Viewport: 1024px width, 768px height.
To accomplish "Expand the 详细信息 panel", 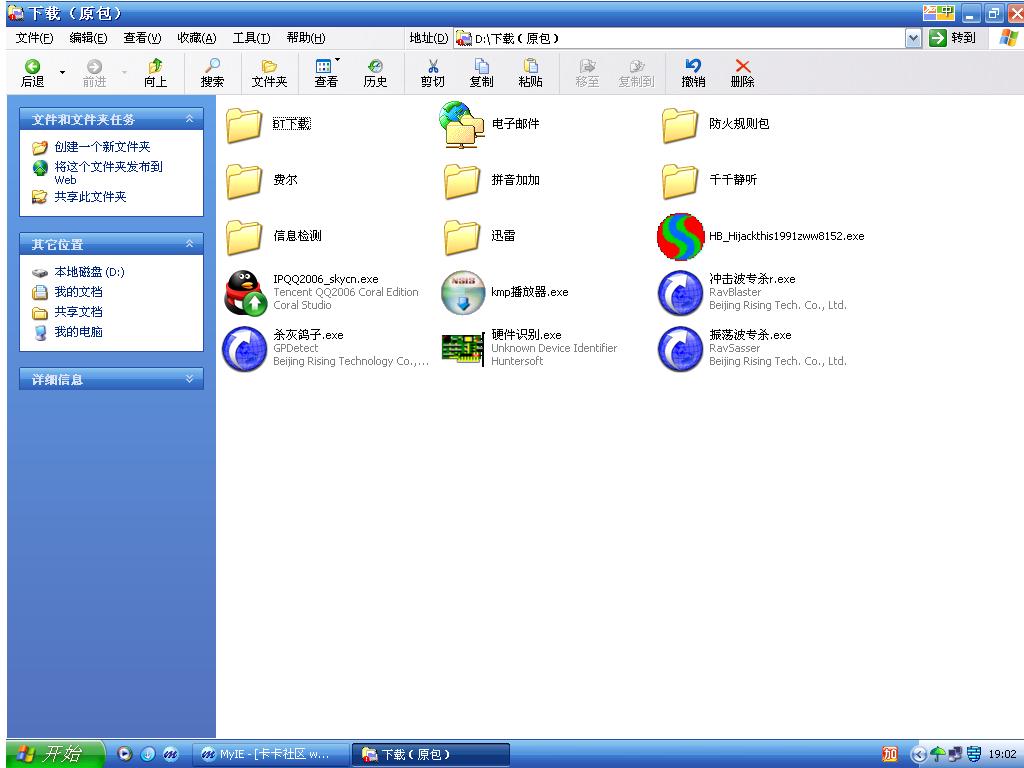I will point(189,379).
